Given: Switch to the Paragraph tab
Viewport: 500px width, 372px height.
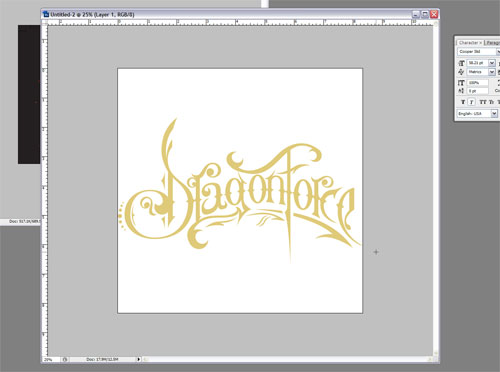Looking at the screenshot, I should pos(492,43).
